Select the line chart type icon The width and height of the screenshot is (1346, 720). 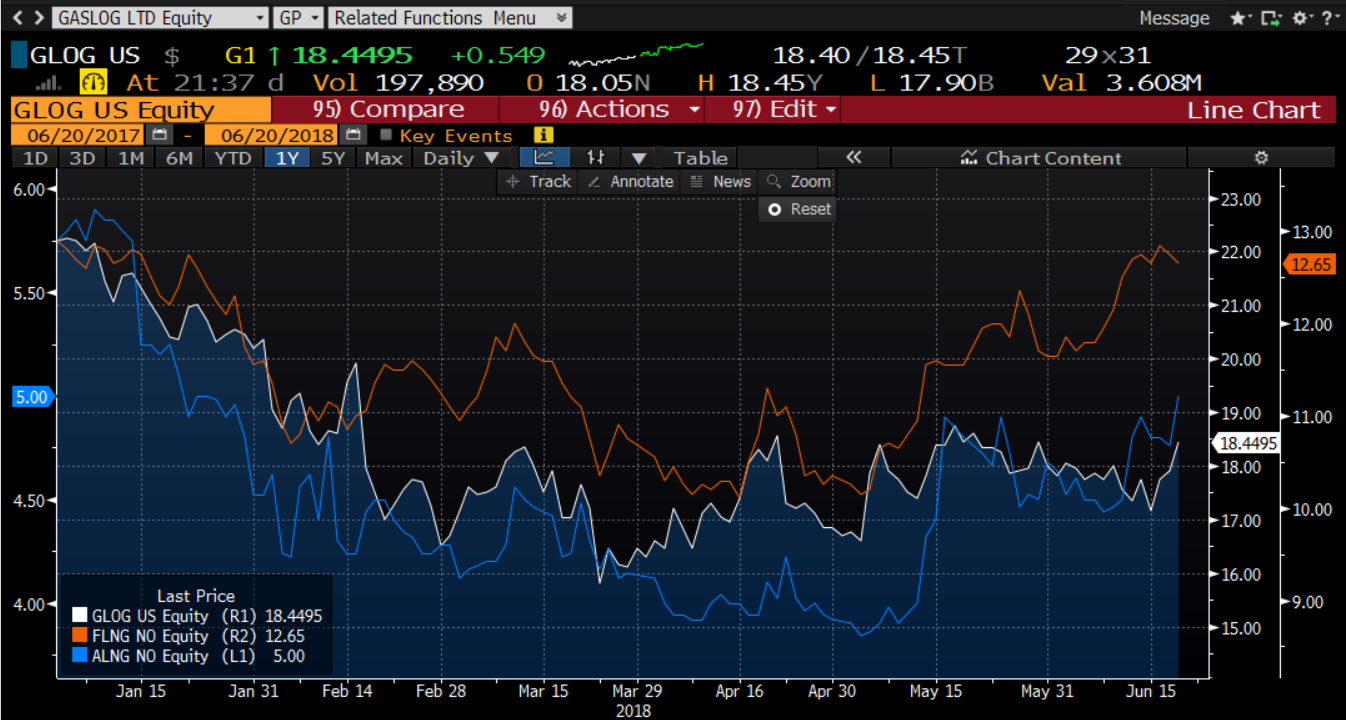tap(545, 157)
